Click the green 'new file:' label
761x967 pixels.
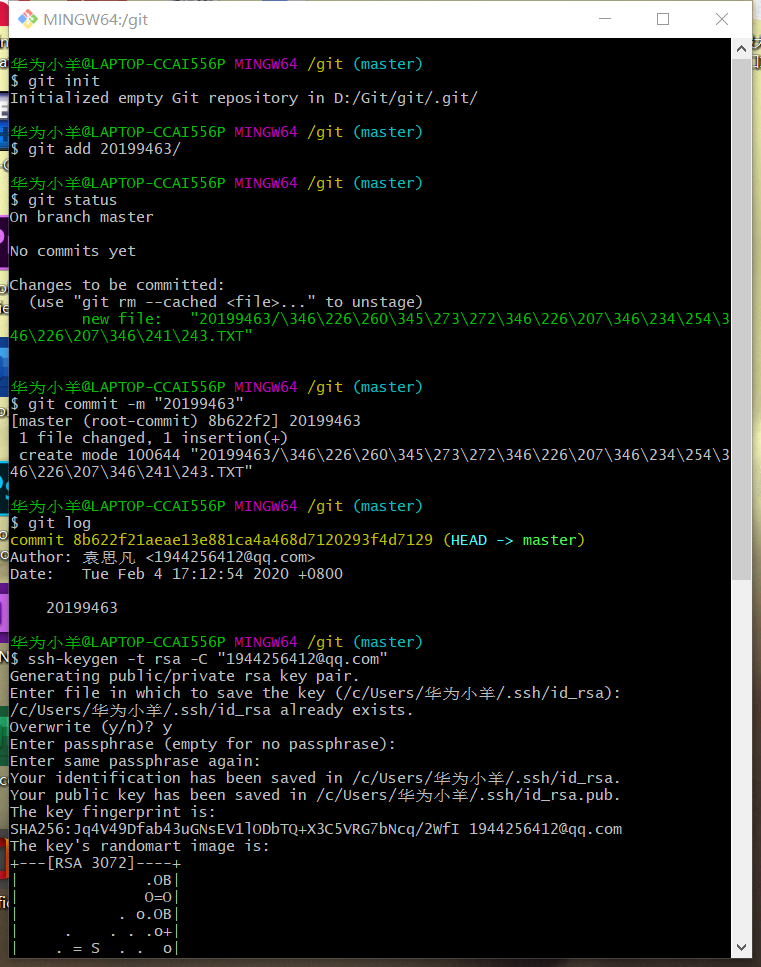[x=121, y=319]
